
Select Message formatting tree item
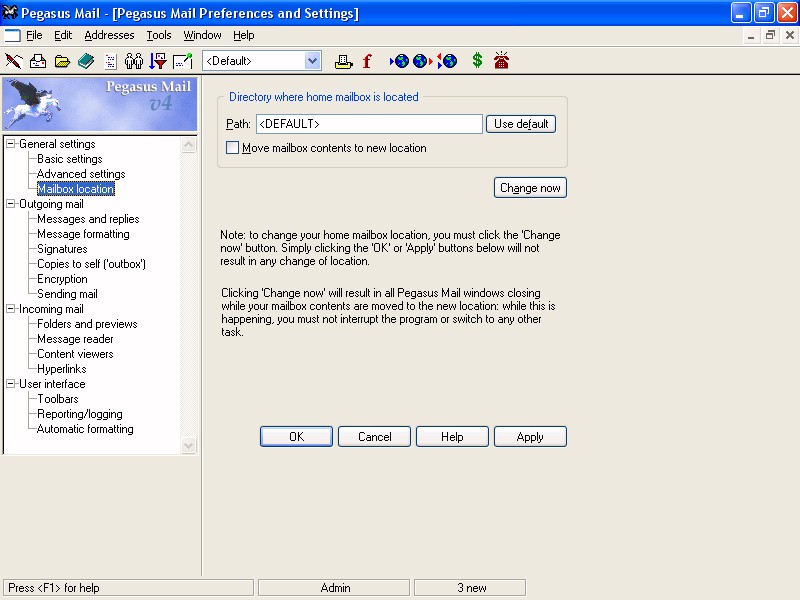pos(83,234)
